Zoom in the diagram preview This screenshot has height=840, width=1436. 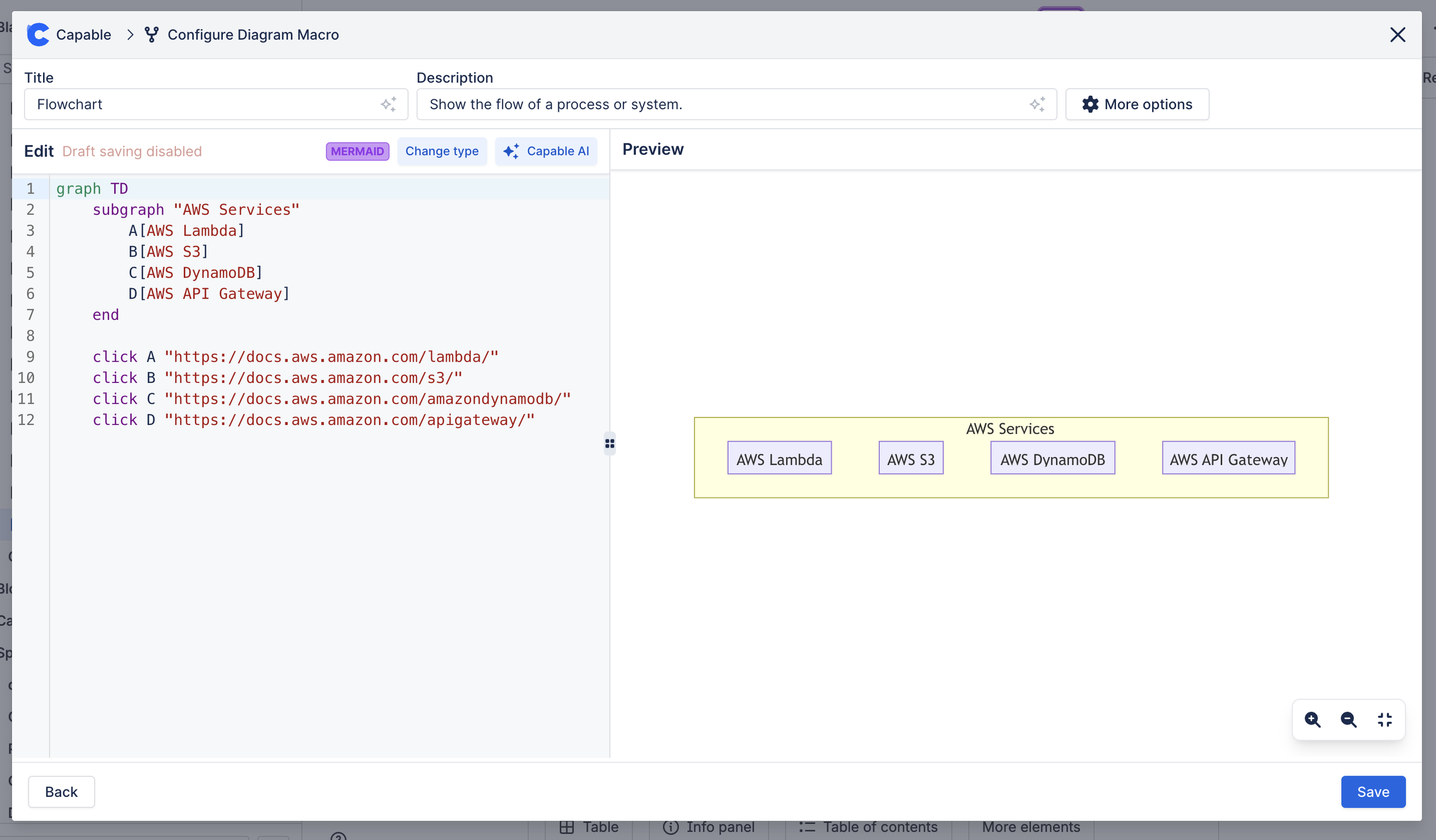tap(1313, 719)
